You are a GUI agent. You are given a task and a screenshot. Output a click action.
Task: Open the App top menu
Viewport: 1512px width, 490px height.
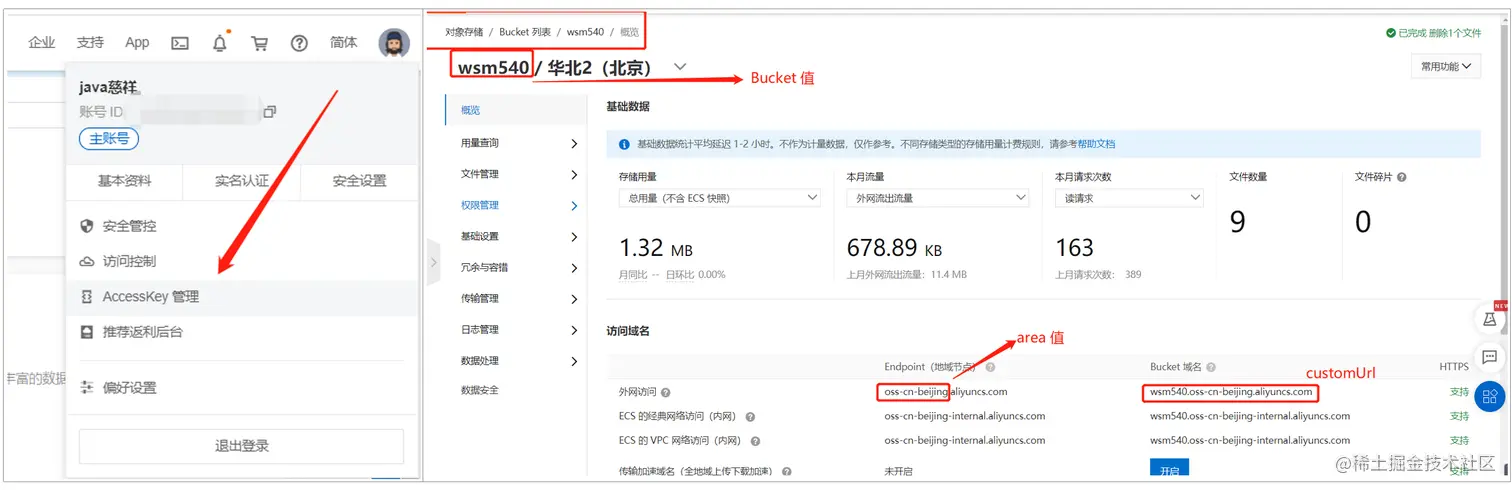(137, 43)
